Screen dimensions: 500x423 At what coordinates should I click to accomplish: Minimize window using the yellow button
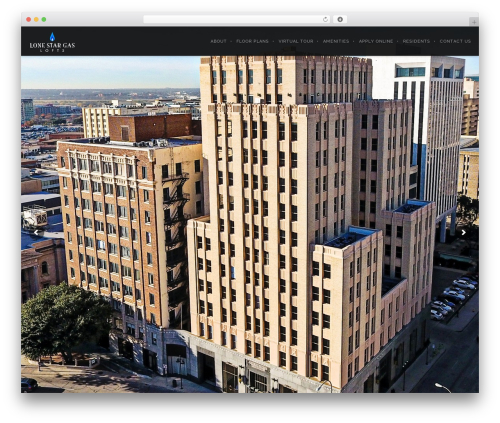click(x=36, y=19)
